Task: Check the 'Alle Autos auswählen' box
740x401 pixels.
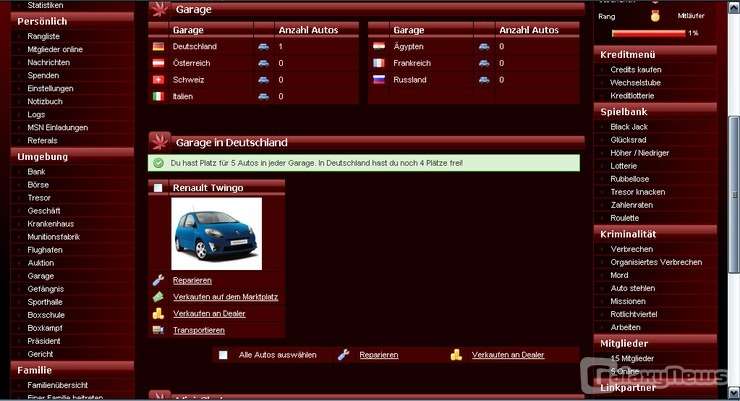Action: 223,354
